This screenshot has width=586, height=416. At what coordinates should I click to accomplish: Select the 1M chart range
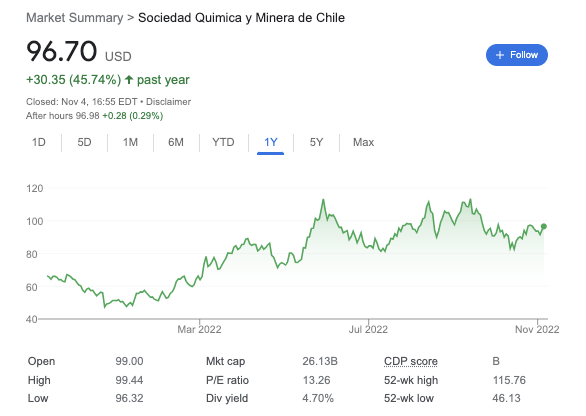coord(130,142)
